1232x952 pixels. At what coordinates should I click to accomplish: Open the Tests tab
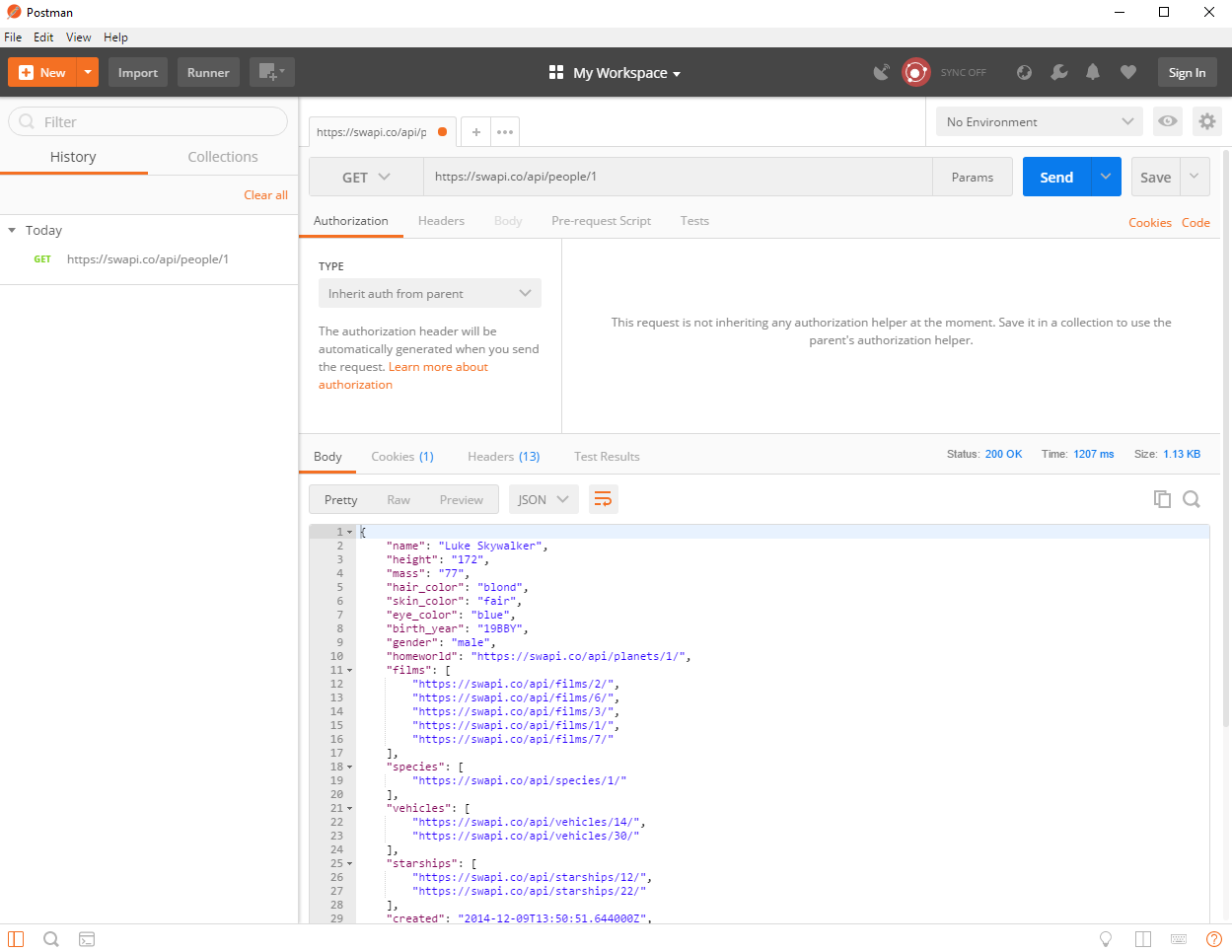pyautogui.click(x=694, y=221)
